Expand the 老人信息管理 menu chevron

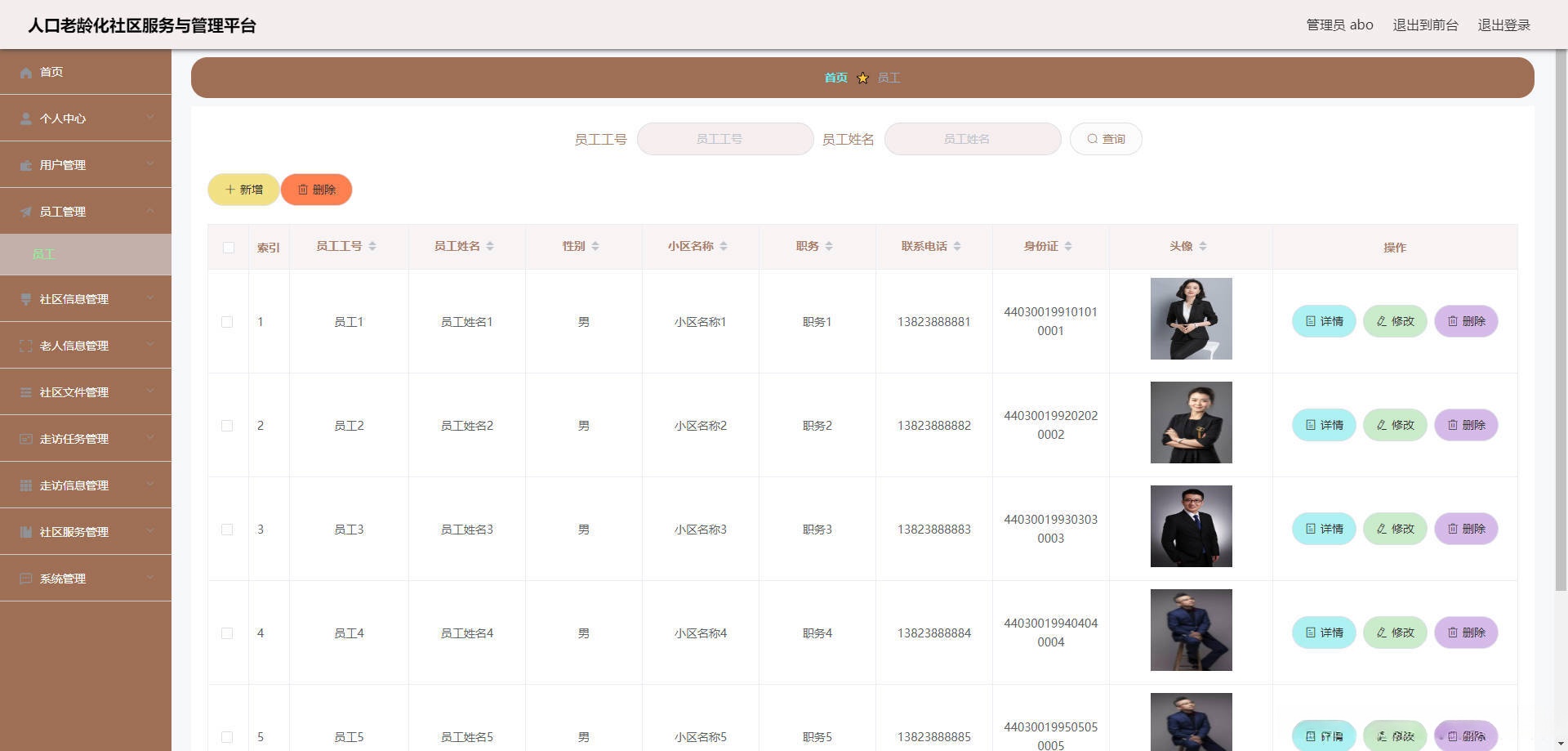[150, 345]
